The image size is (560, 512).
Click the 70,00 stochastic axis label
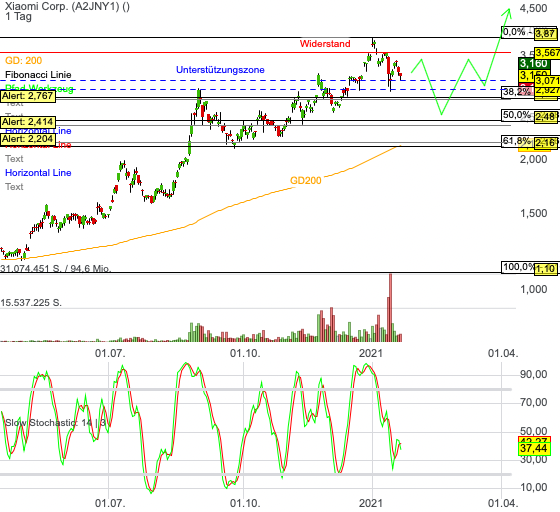point(533,402)
